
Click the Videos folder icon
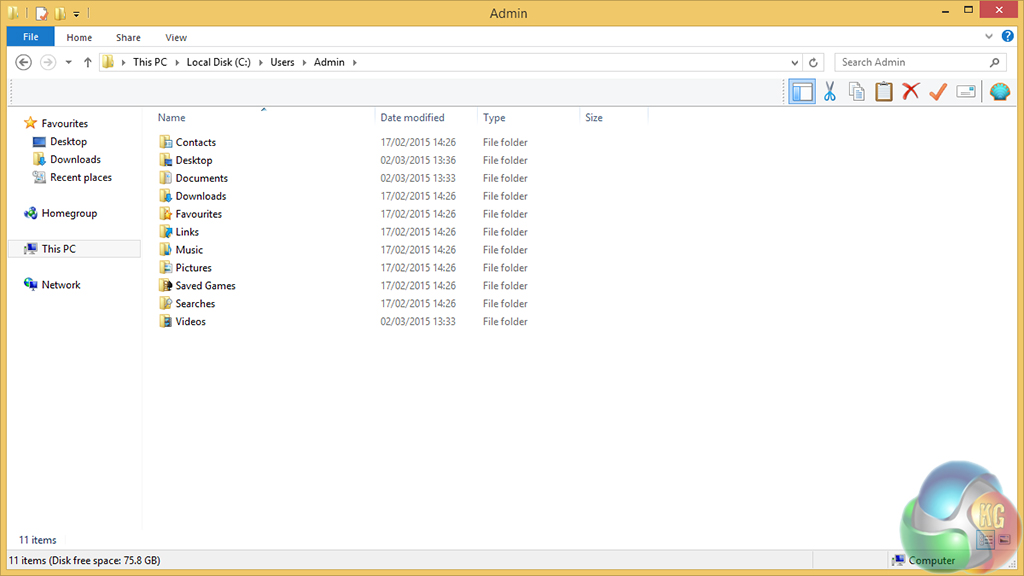tap(166, 321)
